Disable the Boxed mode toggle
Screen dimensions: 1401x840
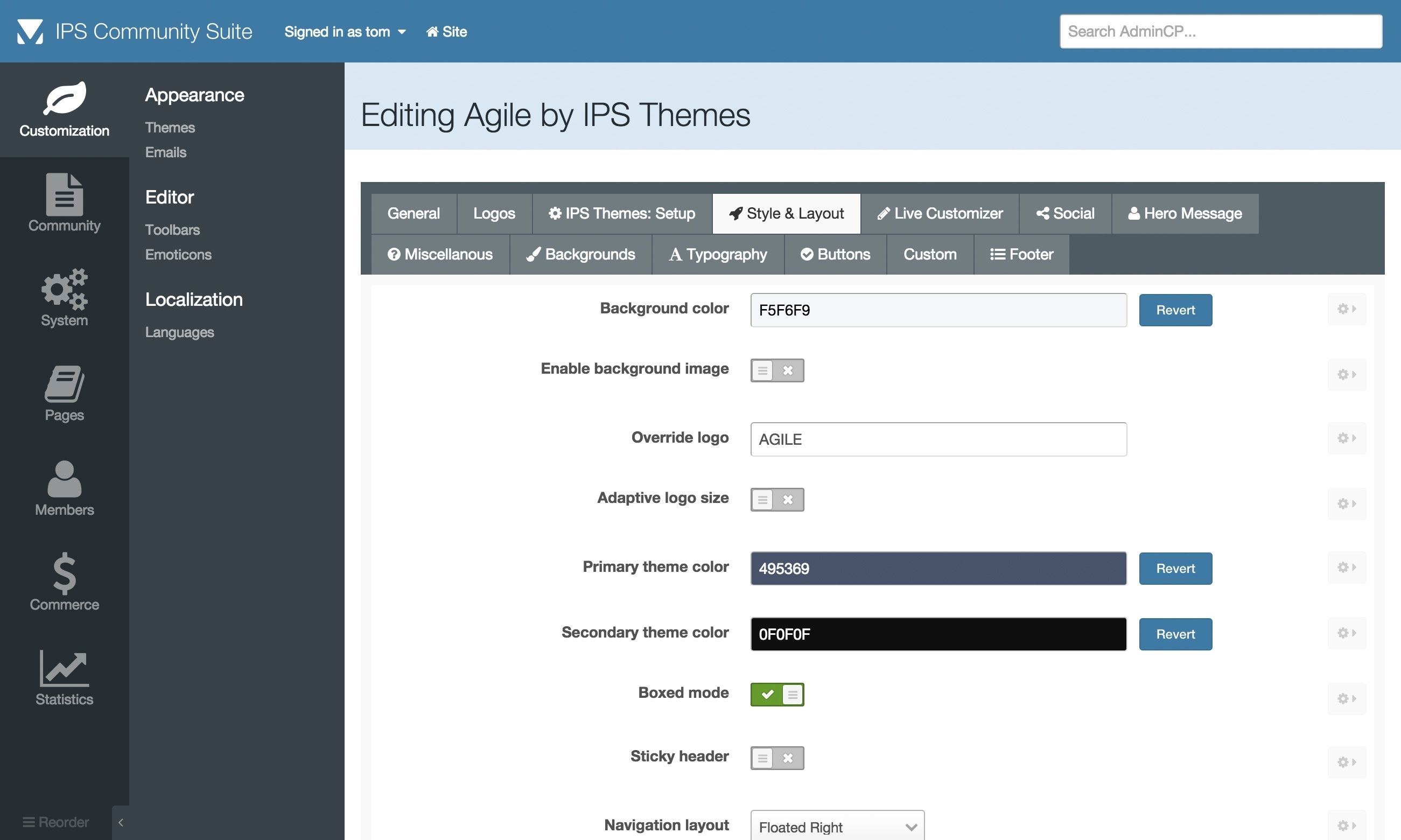[777, 694]
